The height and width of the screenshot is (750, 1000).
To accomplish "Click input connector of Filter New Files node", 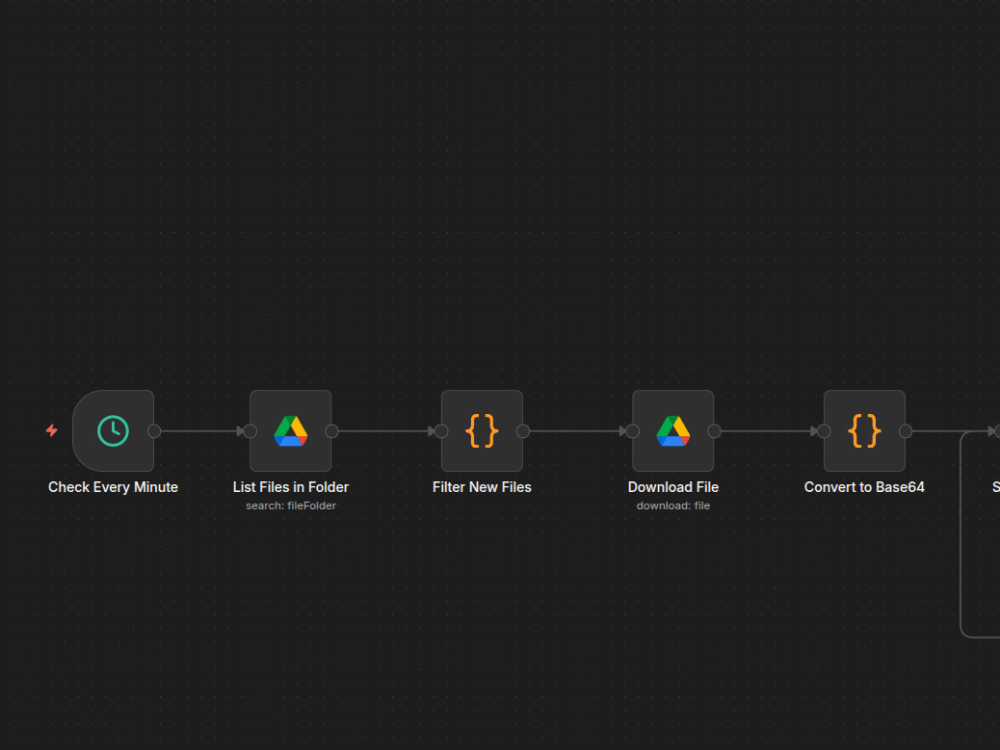I will click(441, 431).
